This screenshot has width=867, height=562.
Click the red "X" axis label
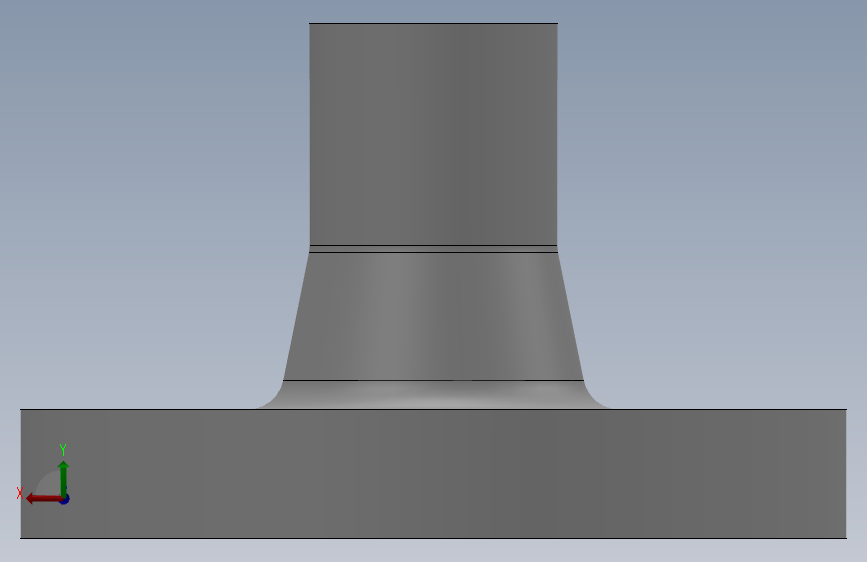tap(20, 493)
